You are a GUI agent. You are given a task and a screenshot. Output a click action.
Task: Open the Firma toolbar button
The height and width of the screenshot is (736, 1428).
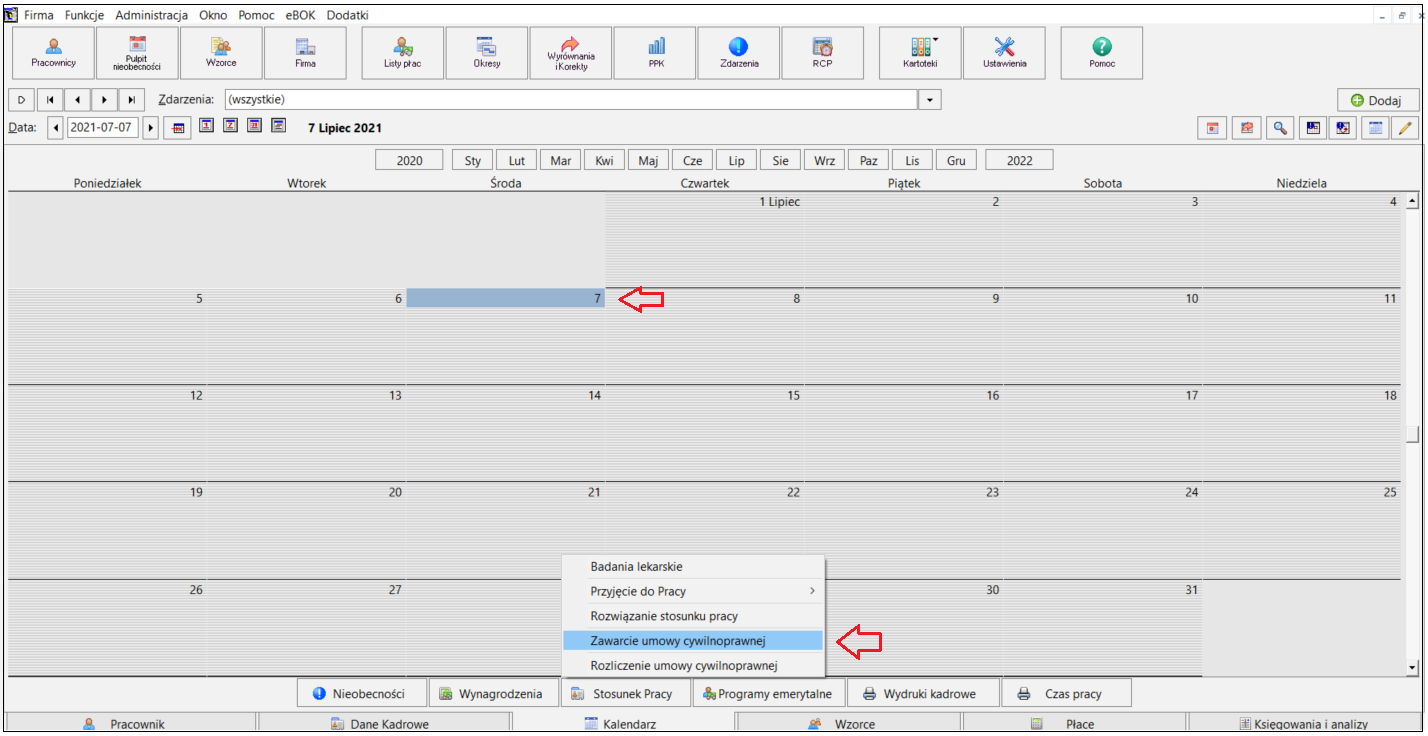point(305,53)
